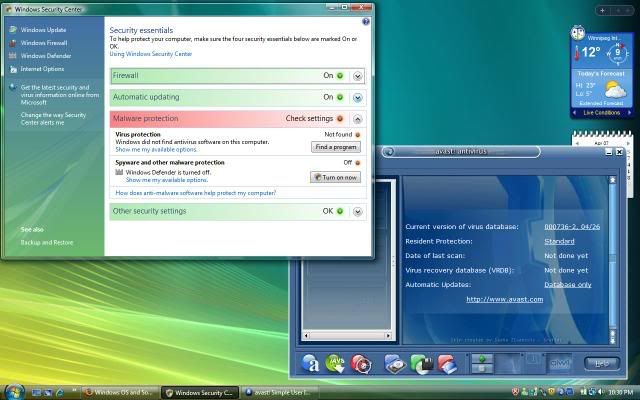640x400 pixels.
Task: Open Internet Options from the sidebar
Action: pos(42,69)
